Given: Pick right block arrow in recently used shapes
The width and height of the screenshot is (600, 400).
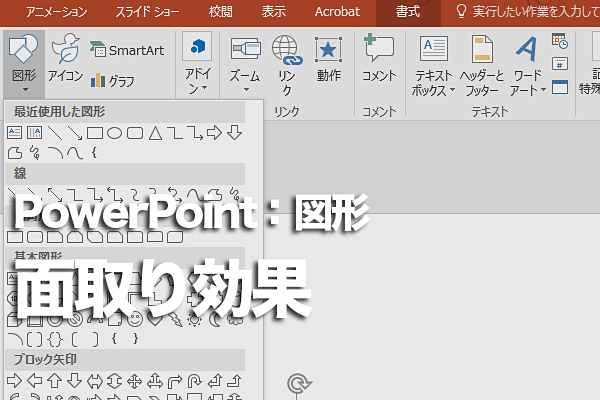Looking at the screenshot, I should [214, 133].
